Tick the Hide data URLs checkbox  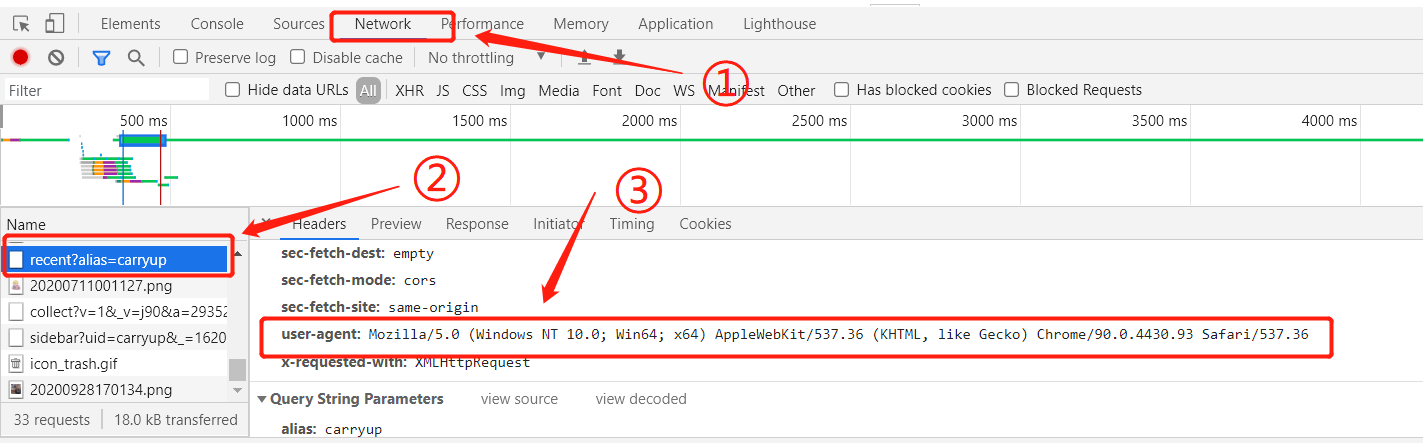tap(233, 90)
